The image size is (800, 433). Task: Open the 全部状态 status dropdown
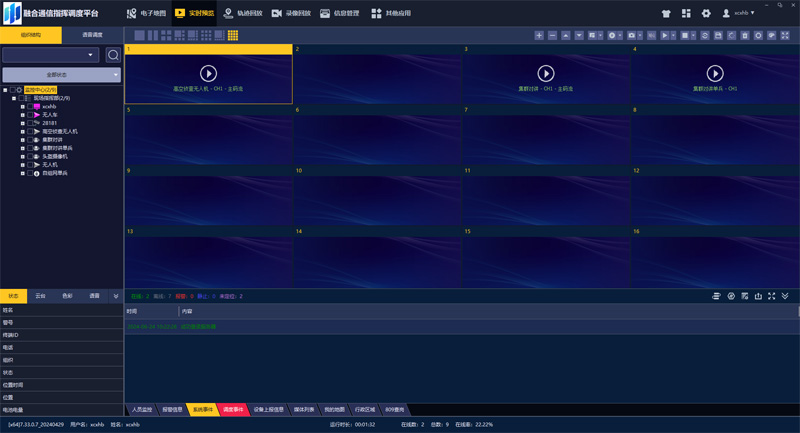[61, 75]
